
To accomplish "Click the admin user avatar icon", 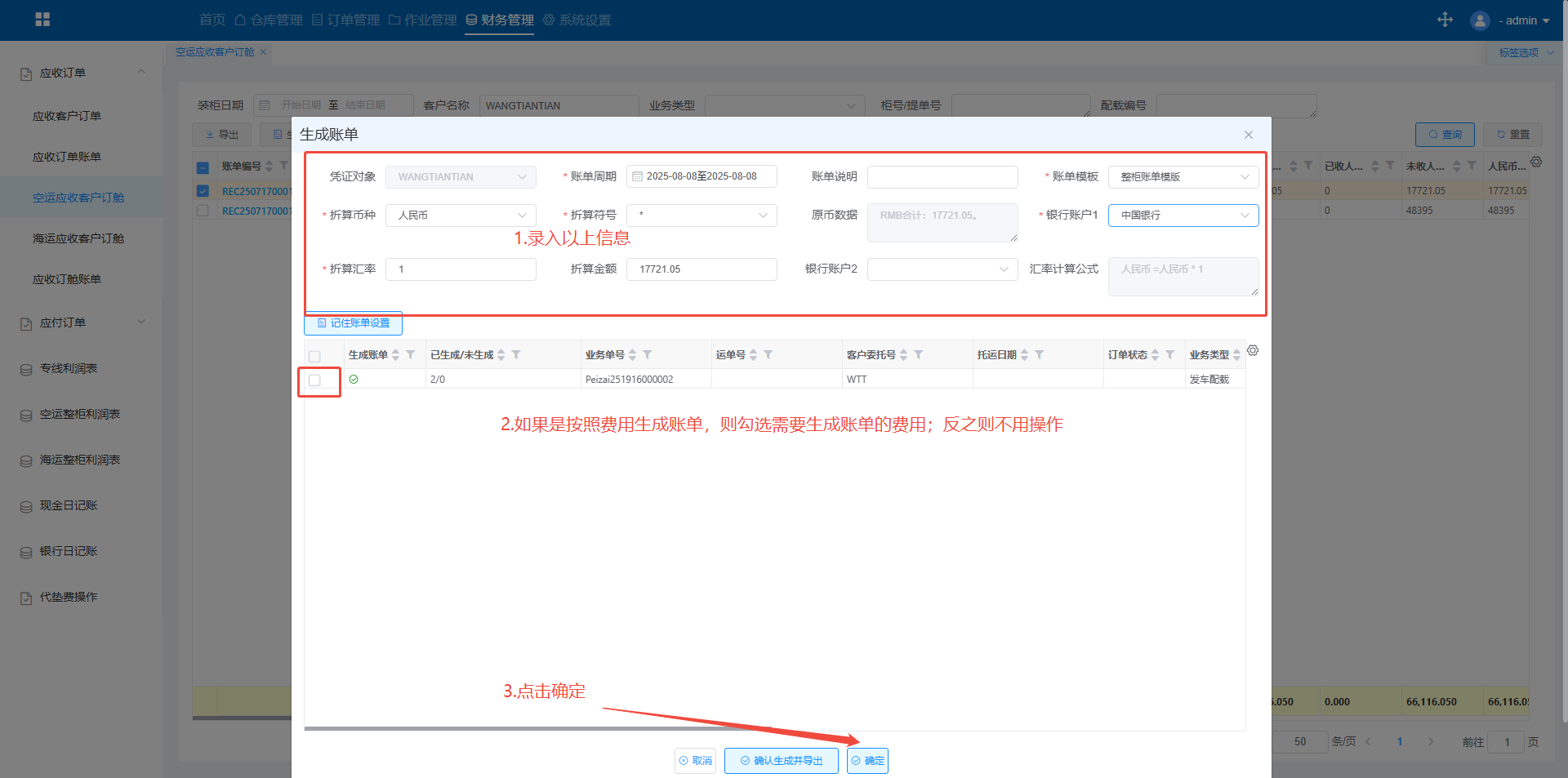I will click(x=1480, y=20).
